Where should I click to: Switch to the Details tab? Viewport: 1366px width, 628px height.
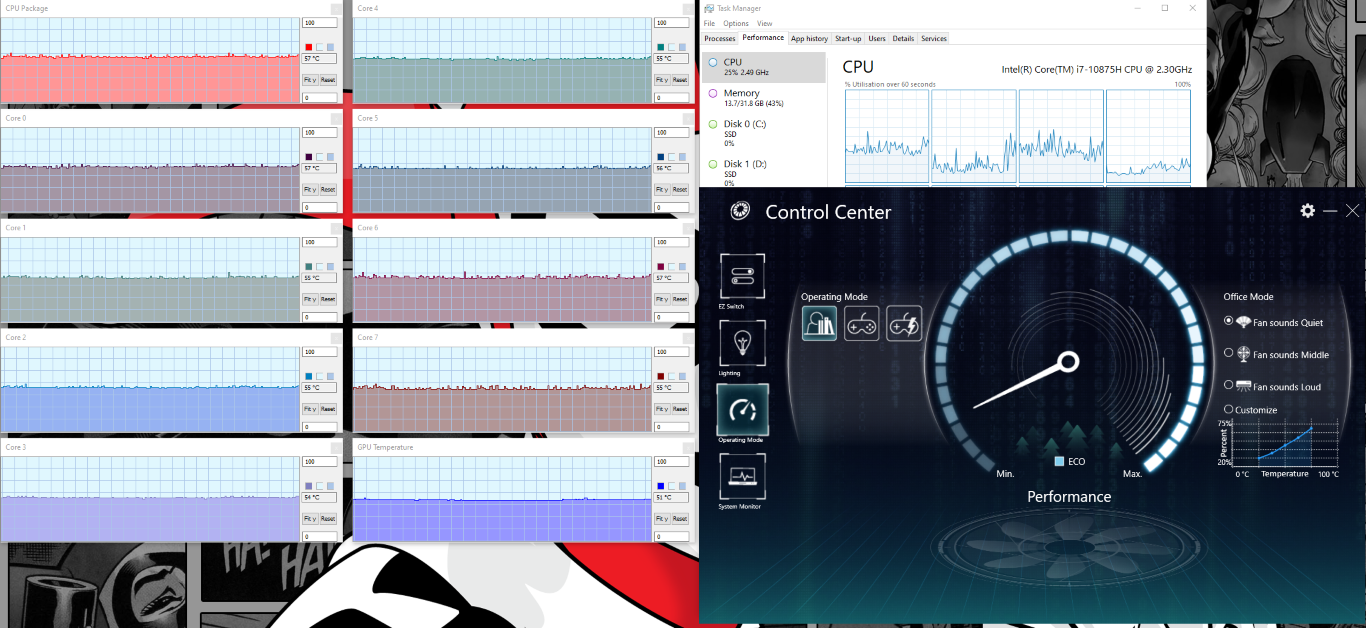tap(903, 39)
